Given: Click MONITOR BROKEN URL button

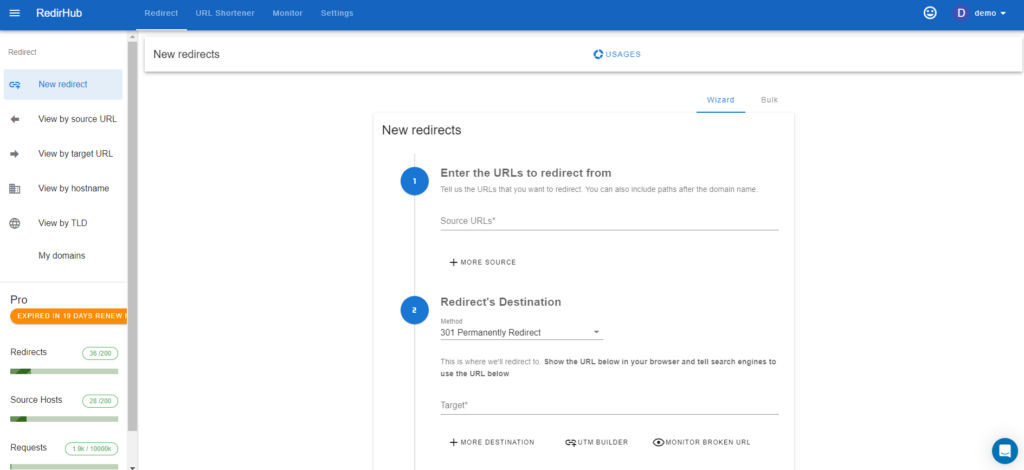Looking at the screenshot, I should pyautogui.click(x=701, y=443).
